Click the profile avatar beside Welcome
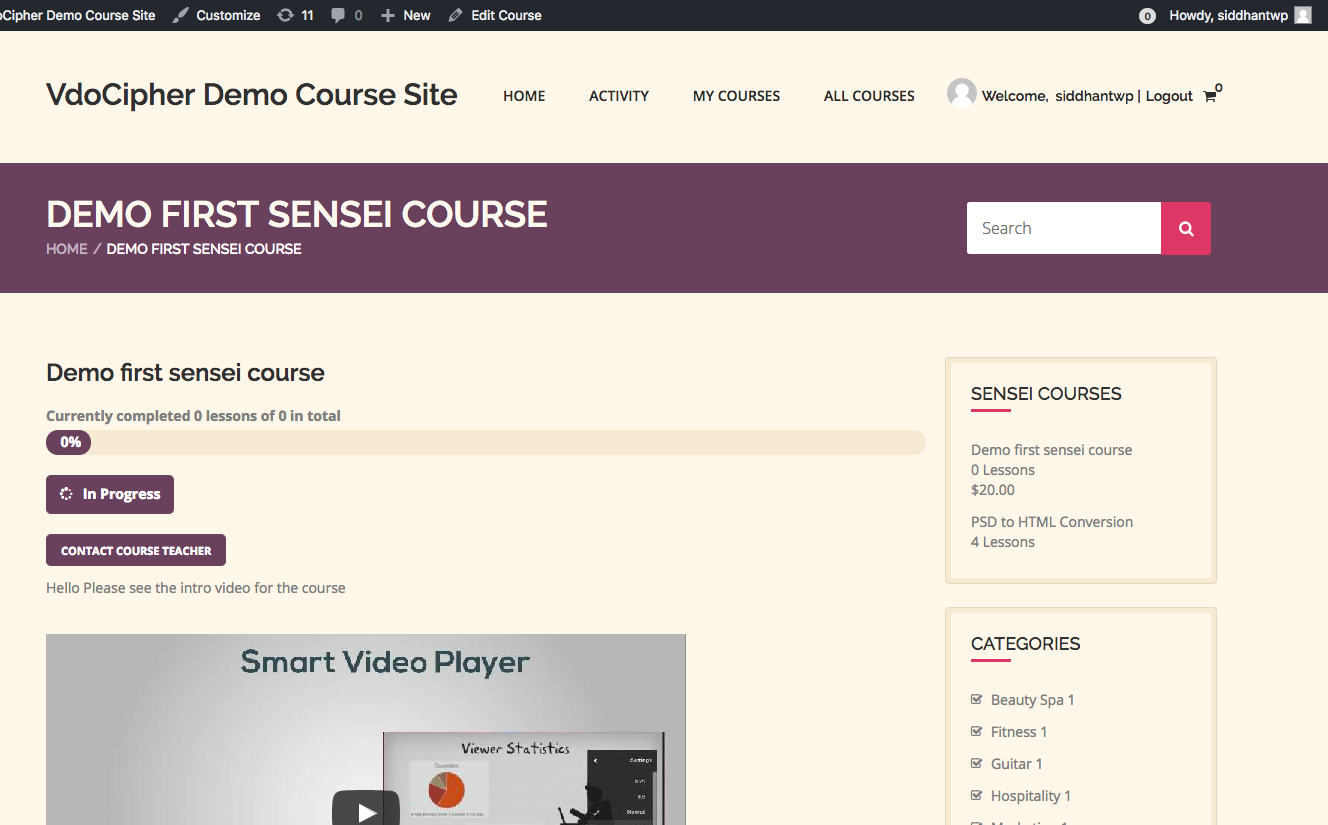 click(x=962, y=93)
